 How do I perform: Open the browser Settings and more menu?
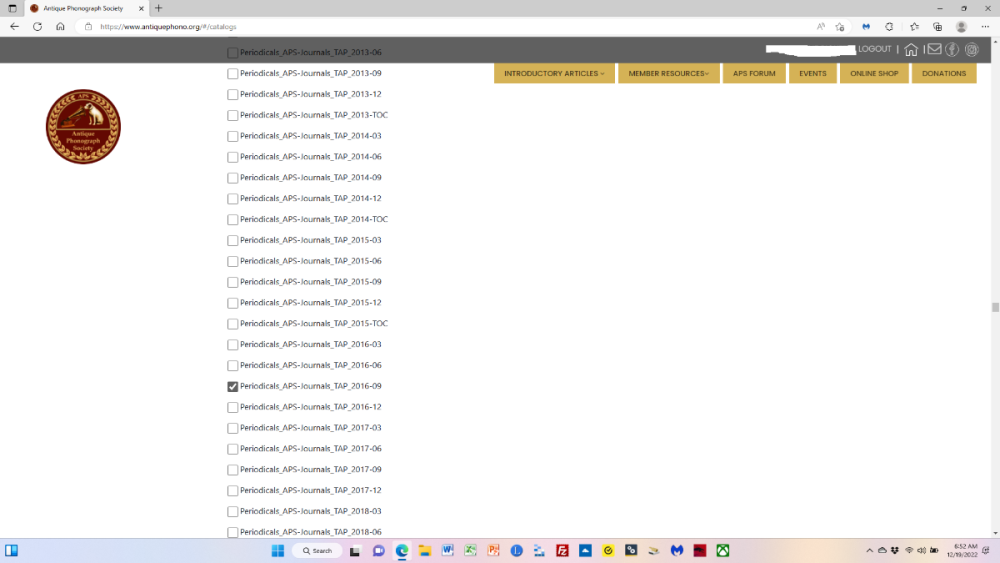coord(985,27)
